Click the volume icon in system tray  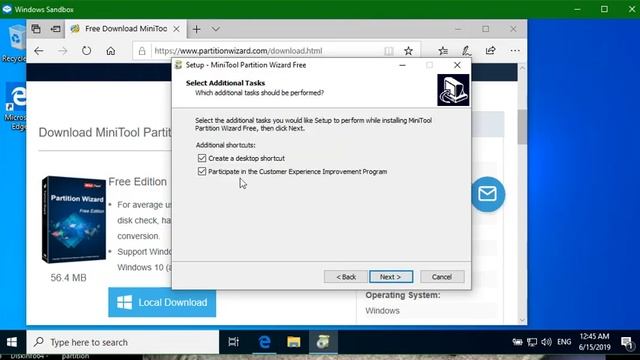click(x=547, y=342)
